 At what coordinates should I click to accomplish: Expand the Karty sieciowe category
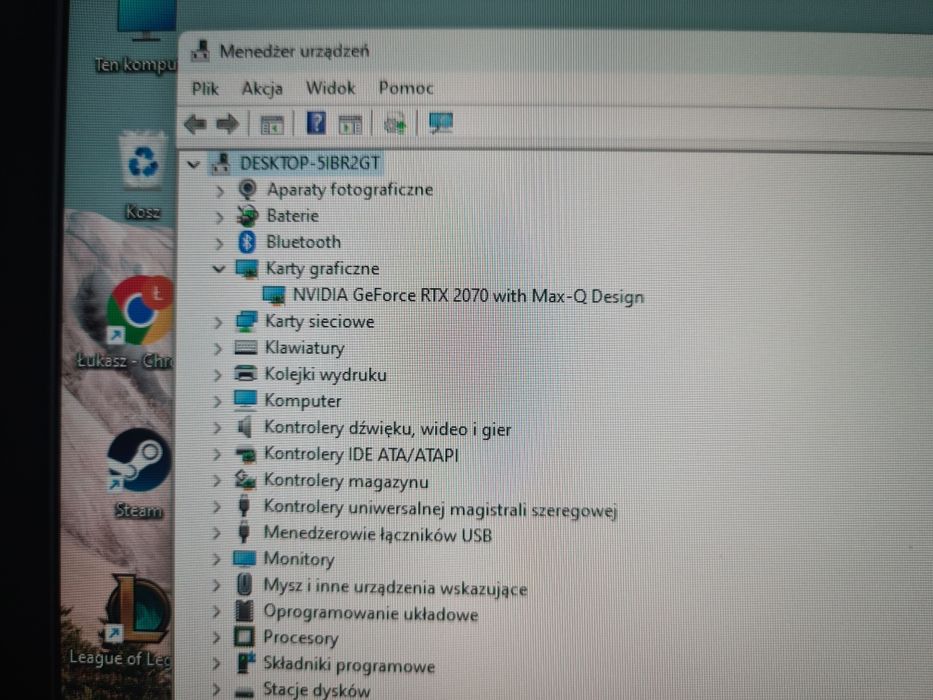[x=218, y=323]
